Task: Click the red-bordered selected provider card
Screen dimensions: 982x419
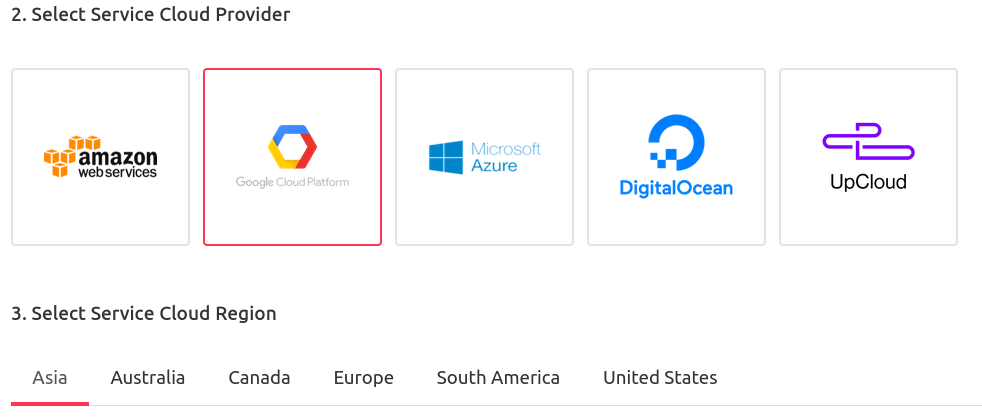Action: [292, 157]
